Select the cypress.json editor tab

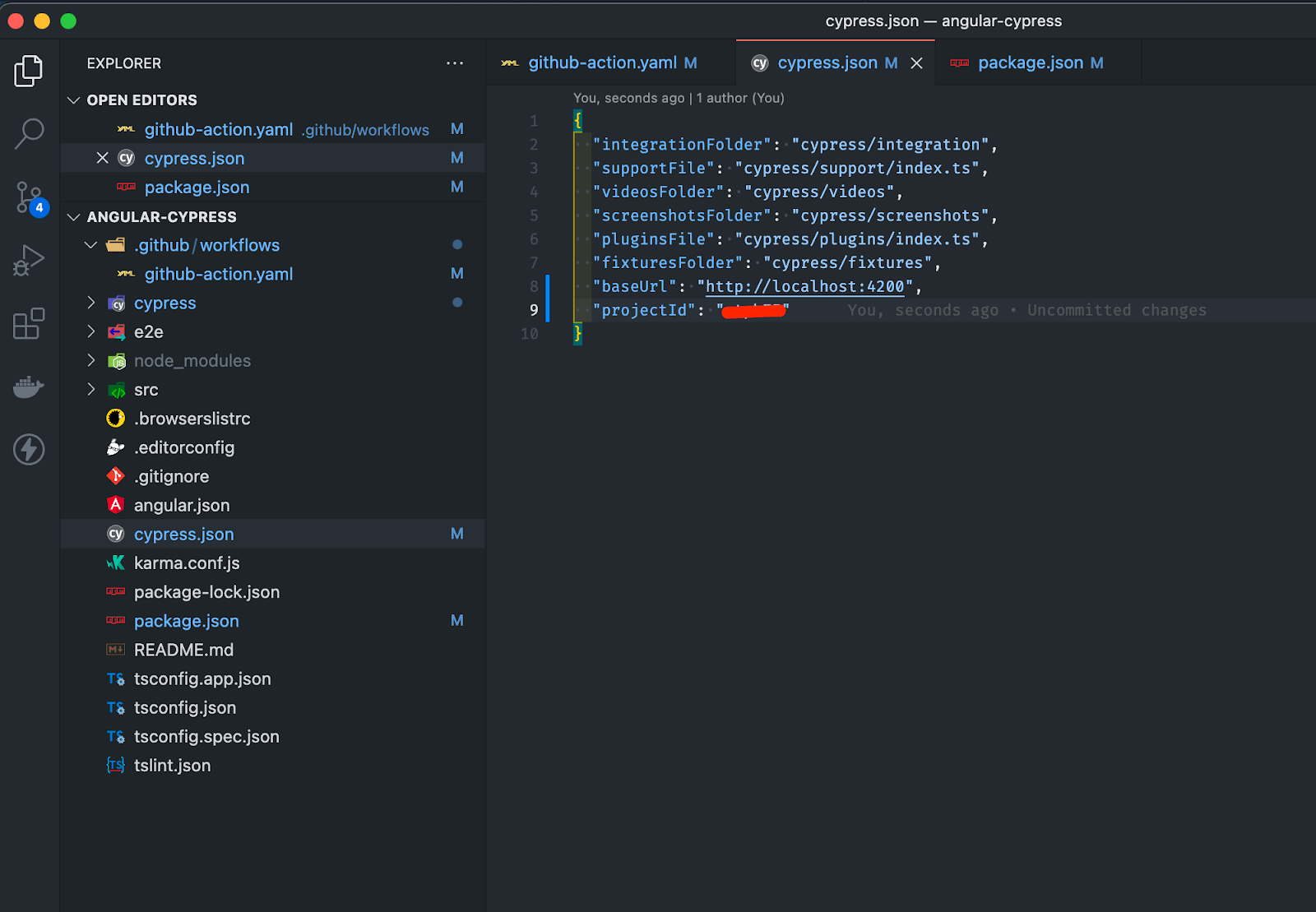[x=836, y=63]
